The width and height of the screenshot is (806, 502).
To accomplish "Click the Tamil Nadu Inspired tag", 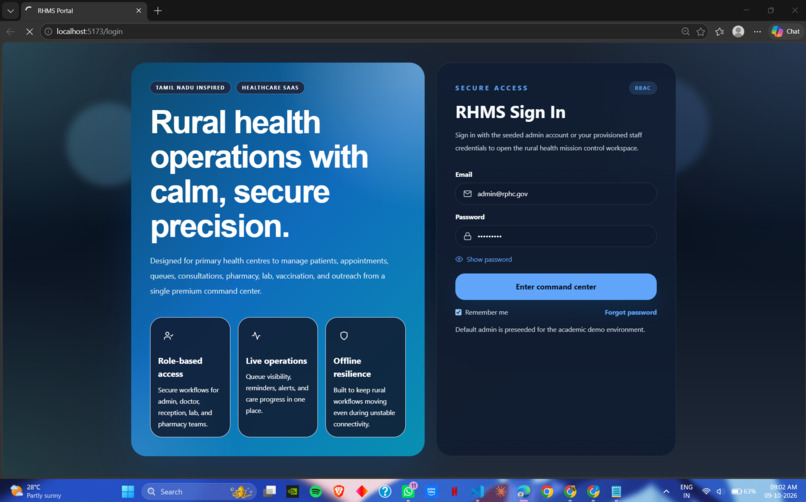I will [190, 87].
